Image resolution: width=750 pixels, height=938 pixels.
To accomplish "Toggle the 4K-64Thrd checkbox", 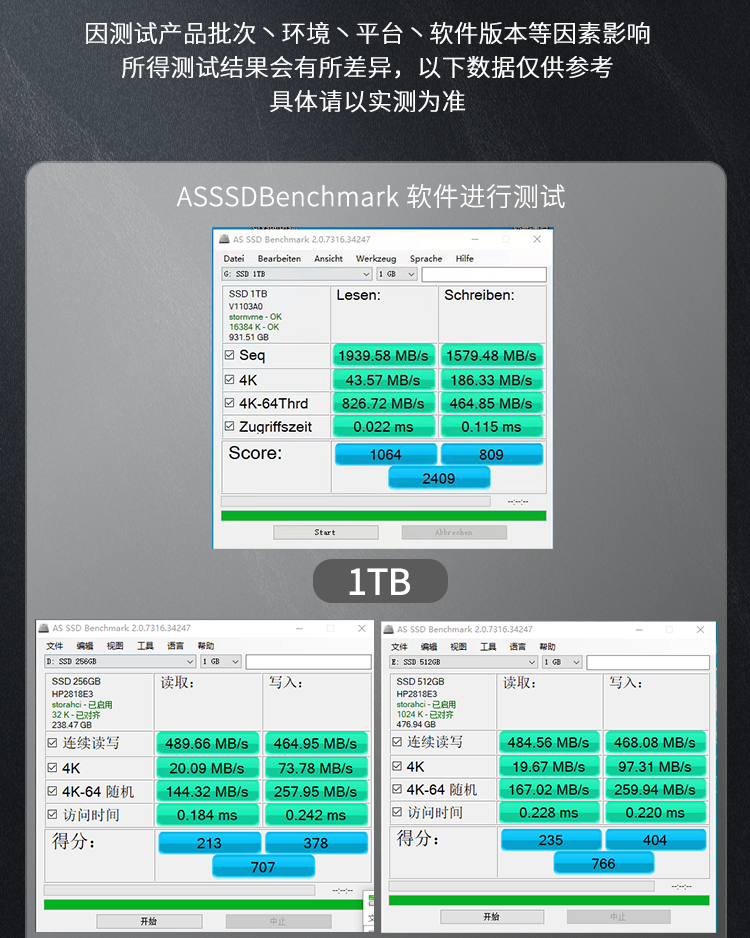I will 229,403.
